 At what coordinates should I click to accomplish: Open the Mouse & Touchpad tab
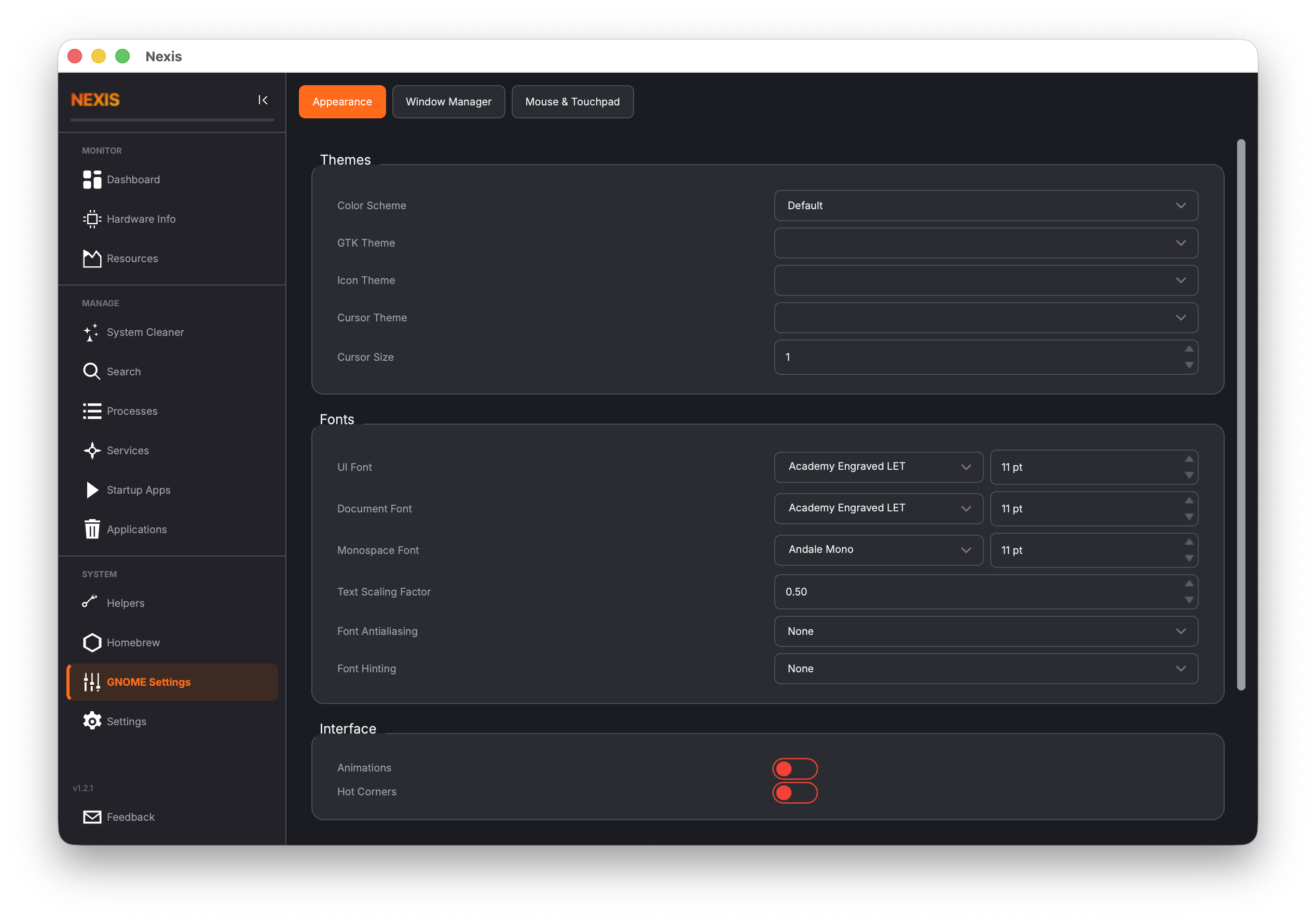pyautogui.click(x=572, y=101)
